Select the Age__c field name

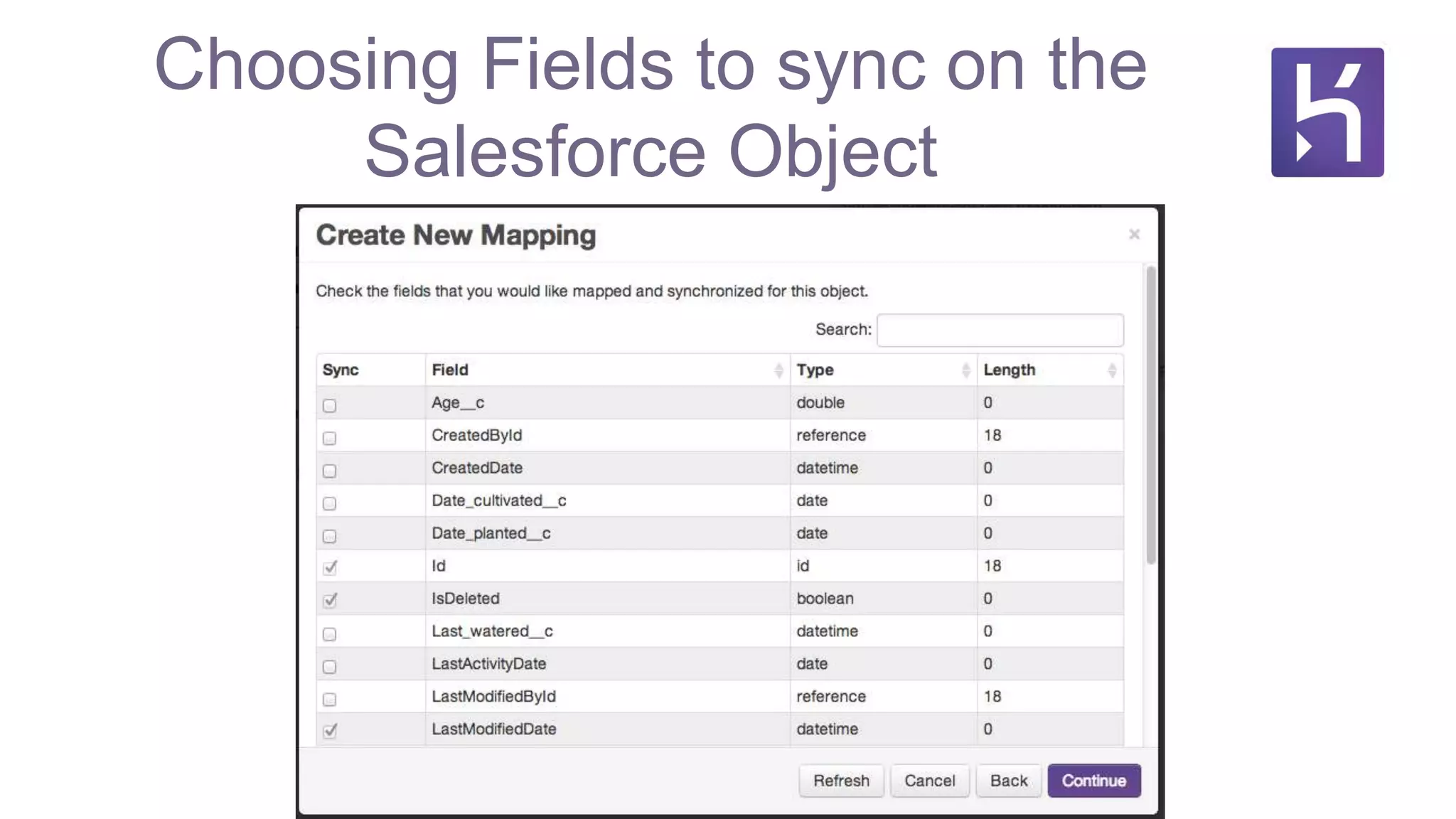pos(458,402)
